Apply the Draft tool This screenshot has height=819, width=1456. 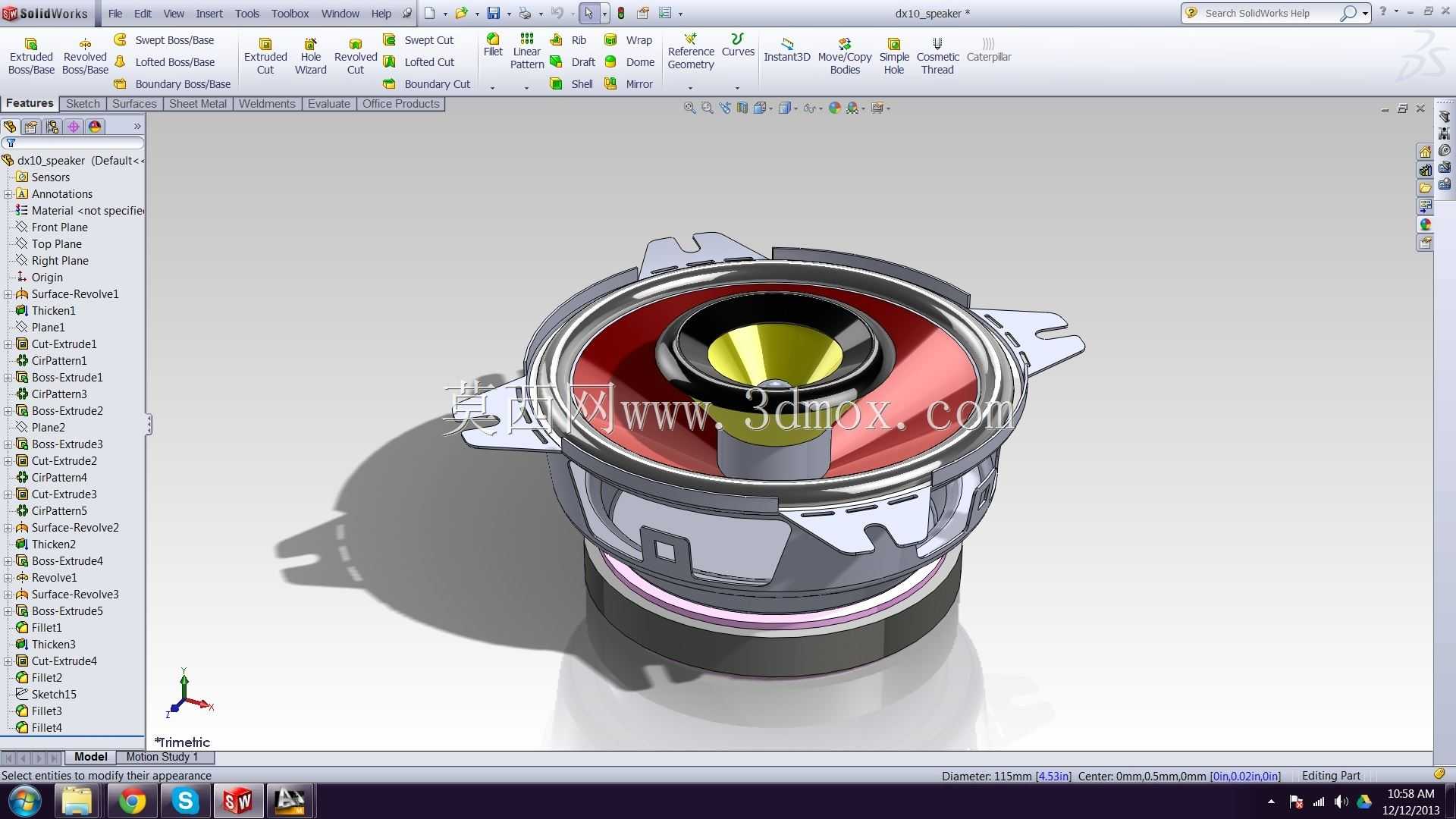click(573, 62)
